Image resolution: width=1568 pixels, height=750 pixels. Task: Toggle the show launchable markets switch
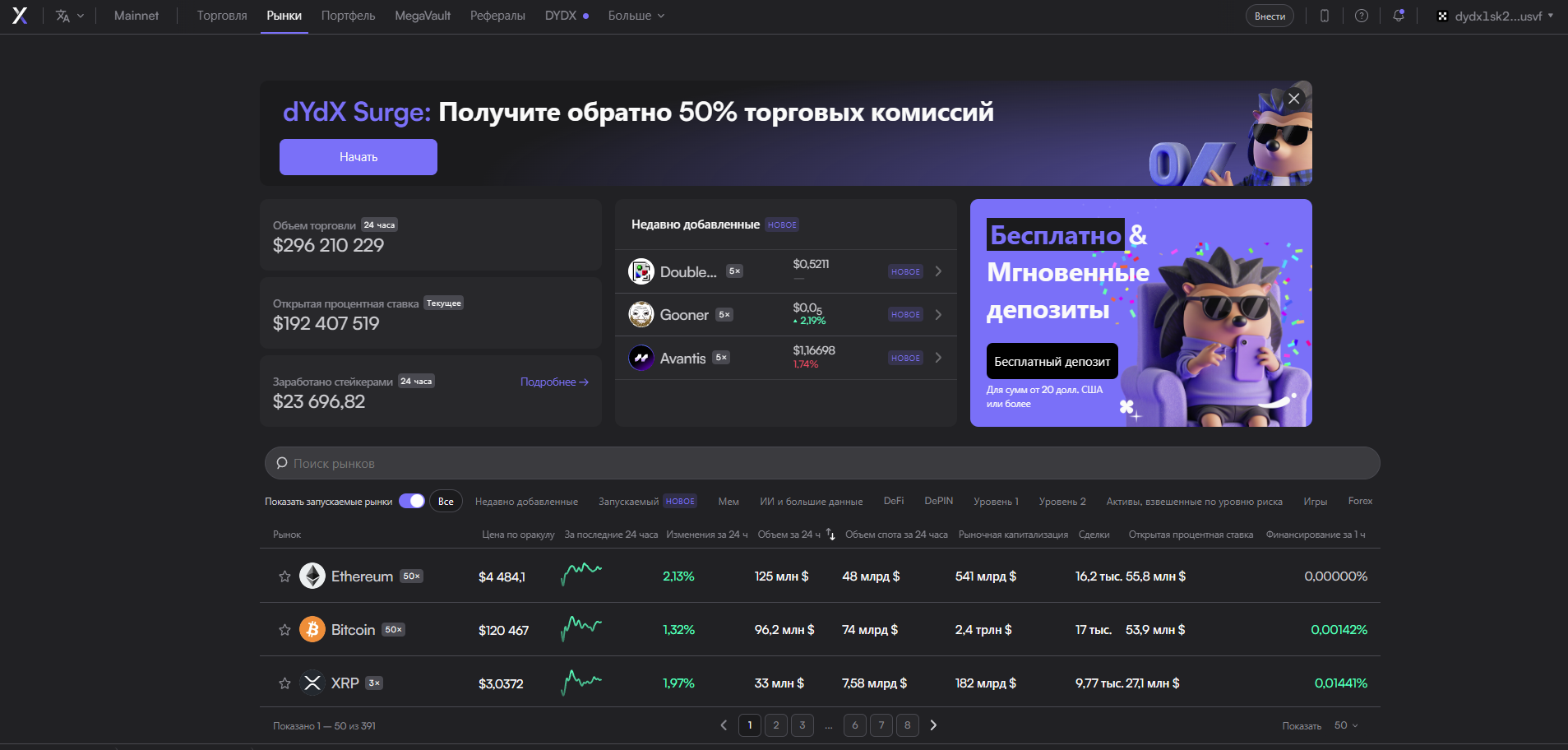411,502
